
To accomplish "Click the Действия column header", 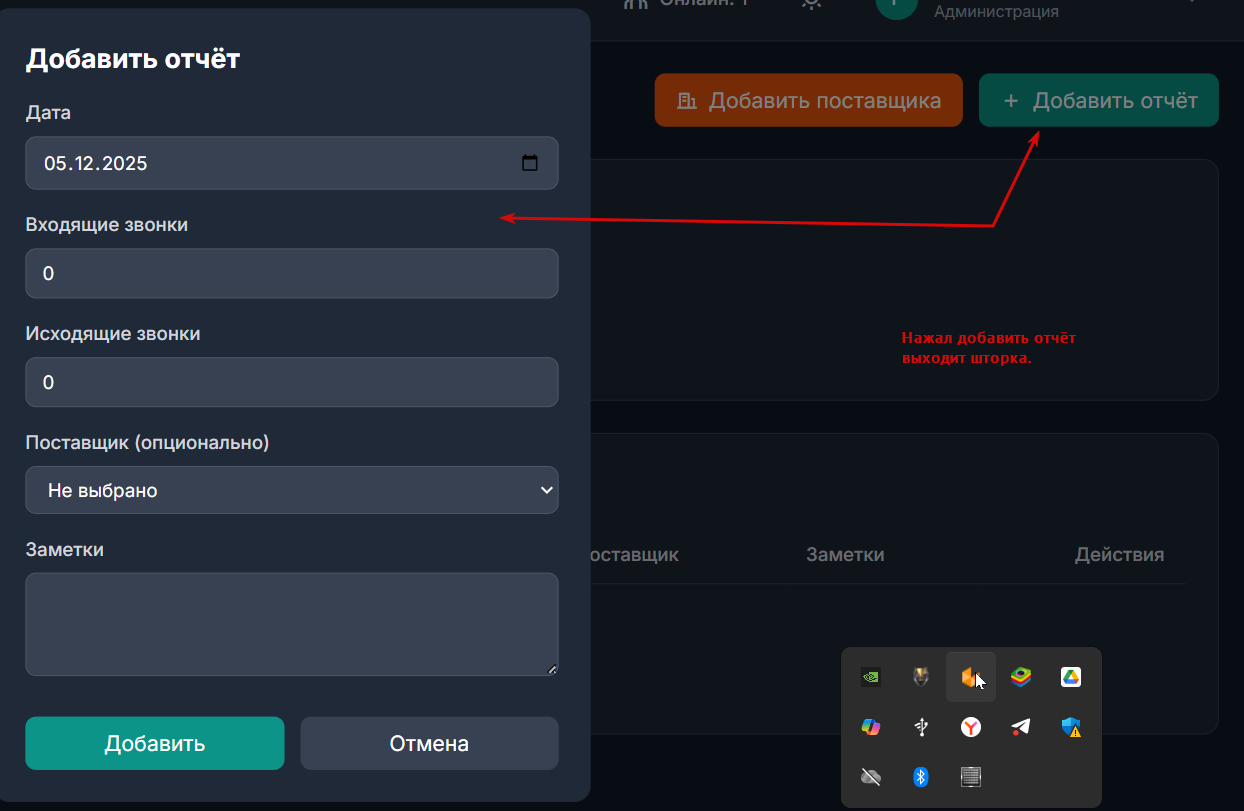I will (1119, 554).
